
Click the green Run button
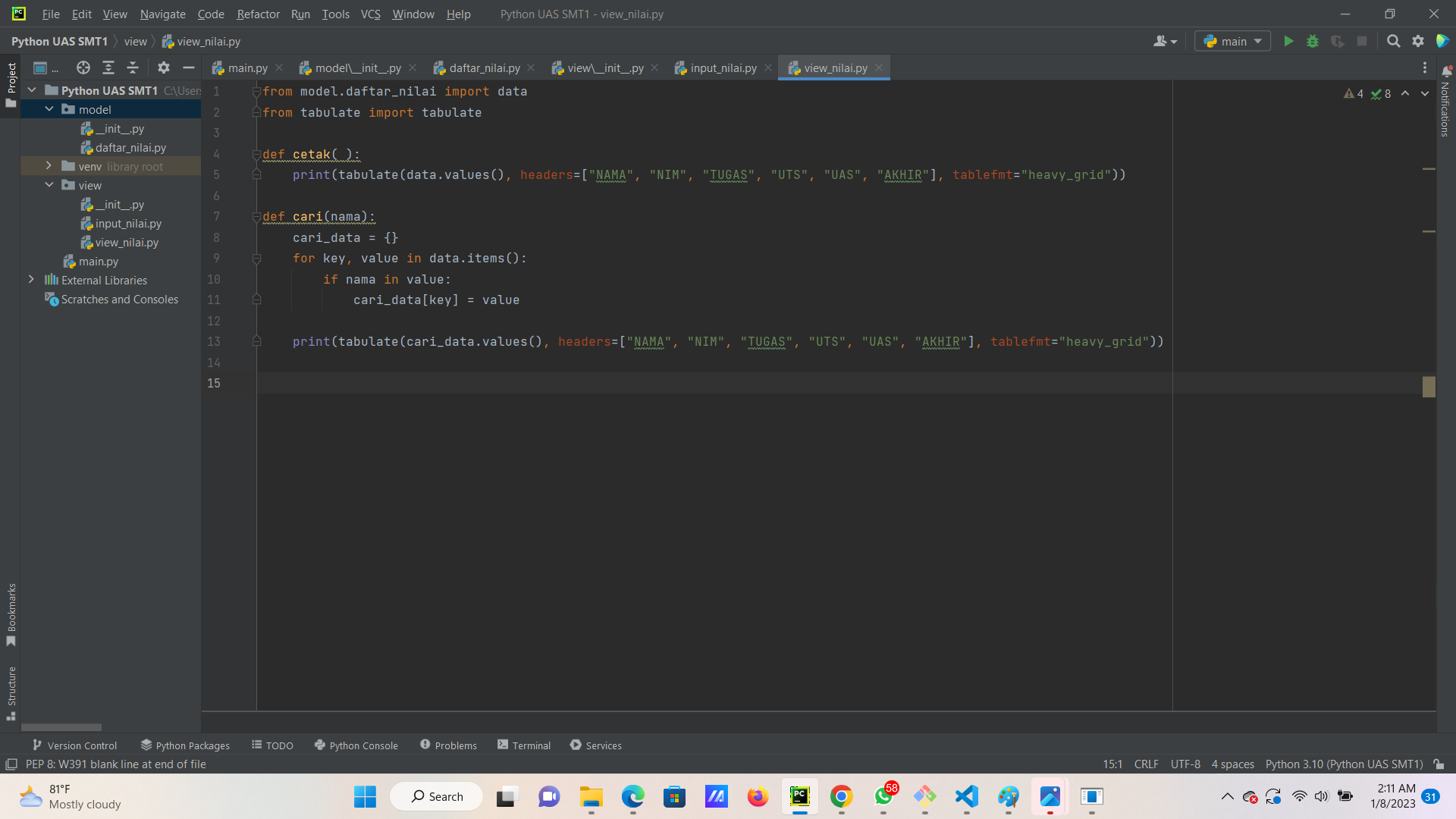1288,42
